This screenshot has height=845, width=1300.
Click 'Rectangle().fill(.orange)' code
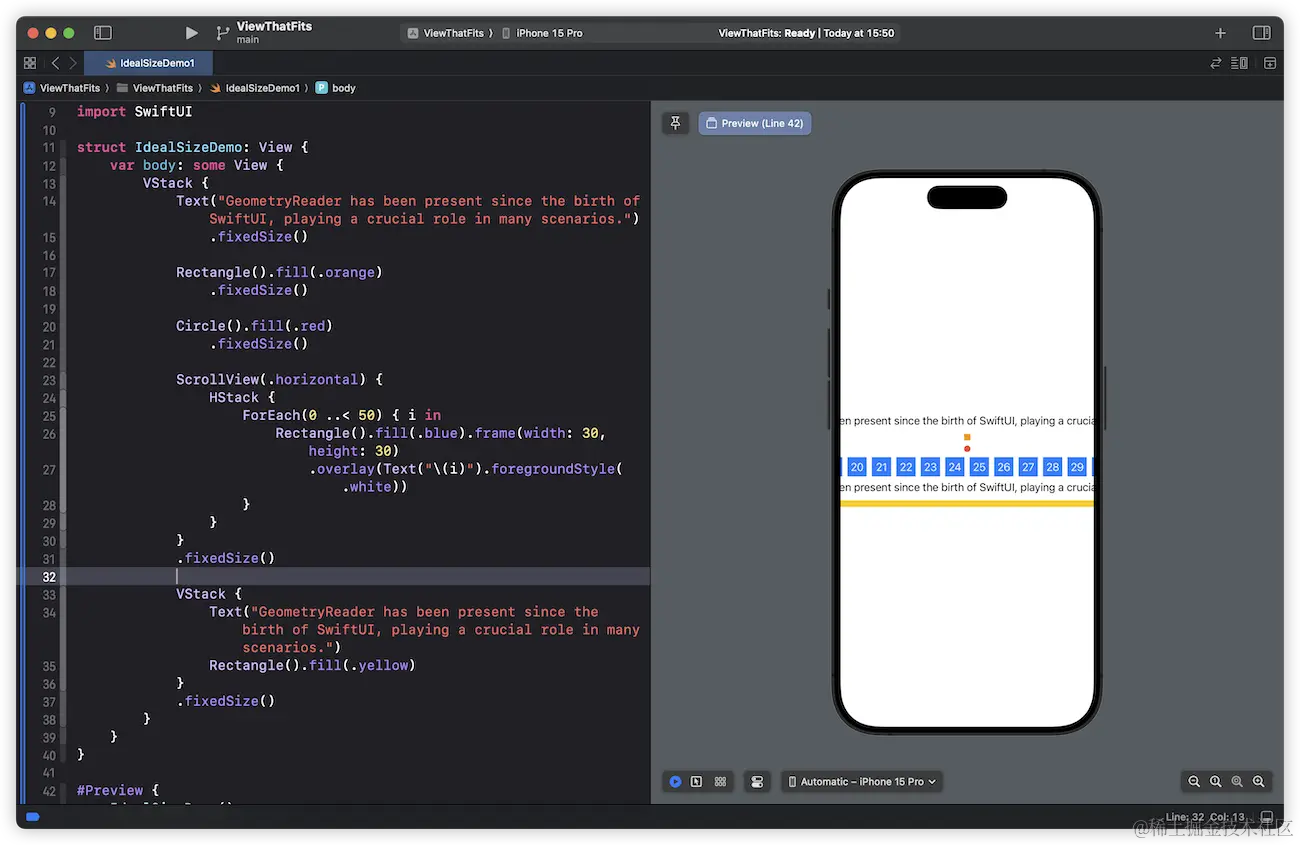click(280, 272)
